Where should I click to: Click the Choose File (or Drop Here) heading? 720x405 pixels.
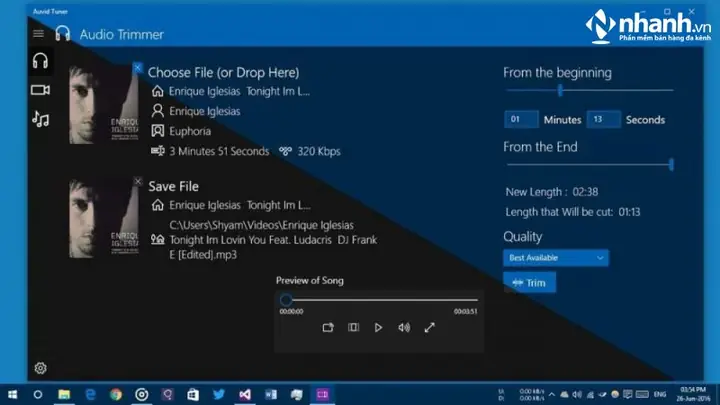pyautogui.click(x=223, y=73)
